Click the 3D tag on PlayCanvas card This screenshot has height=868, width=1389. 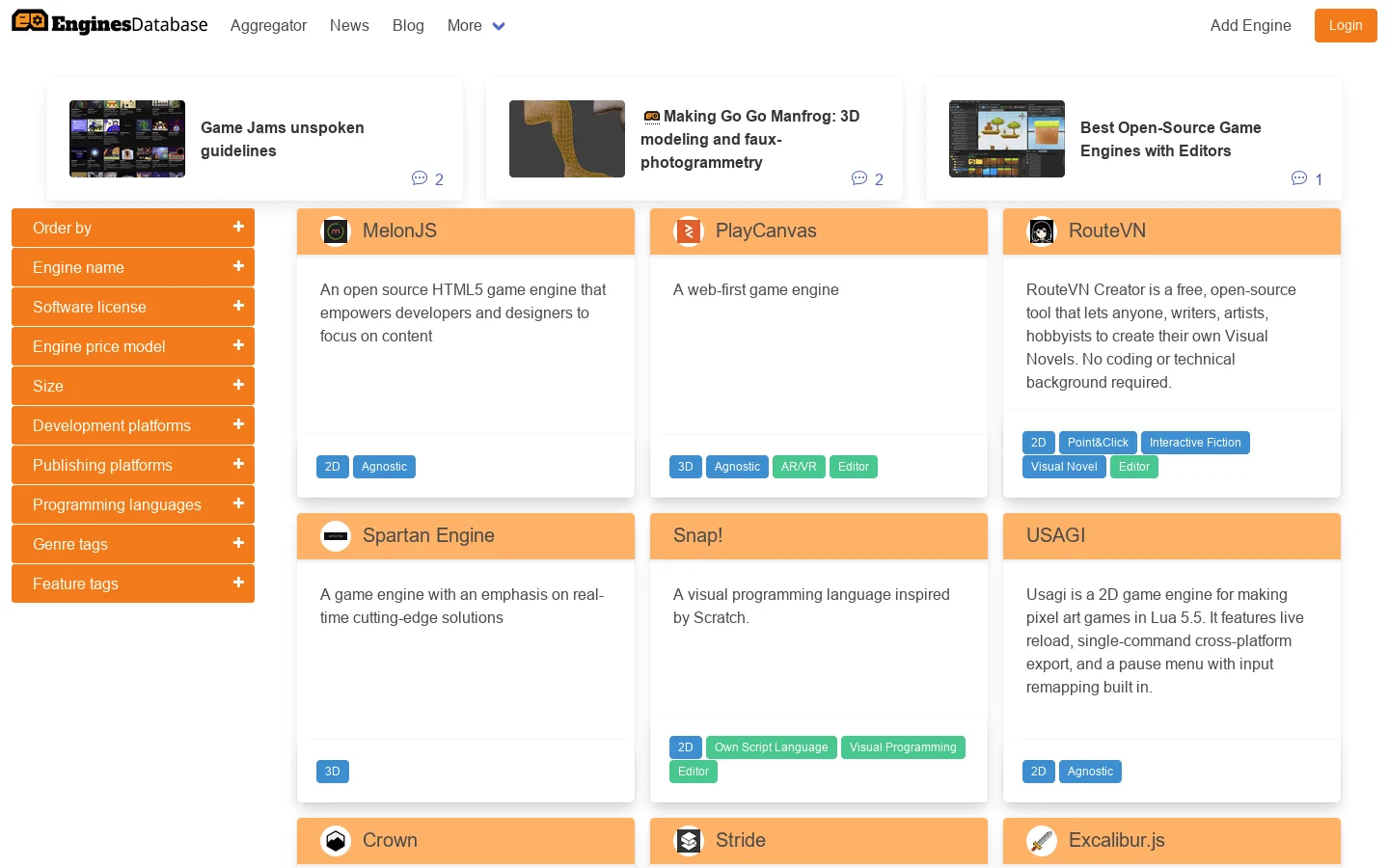coord(686,467)
